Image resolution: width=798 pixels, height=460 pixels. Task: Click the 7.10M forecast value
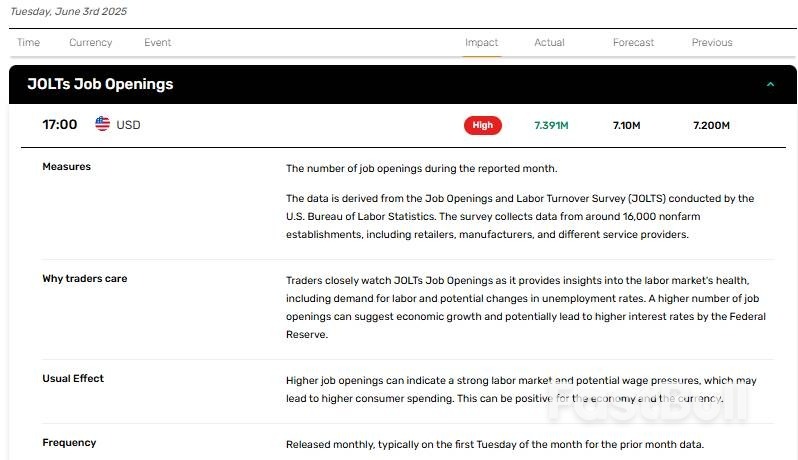pos(628,126)
